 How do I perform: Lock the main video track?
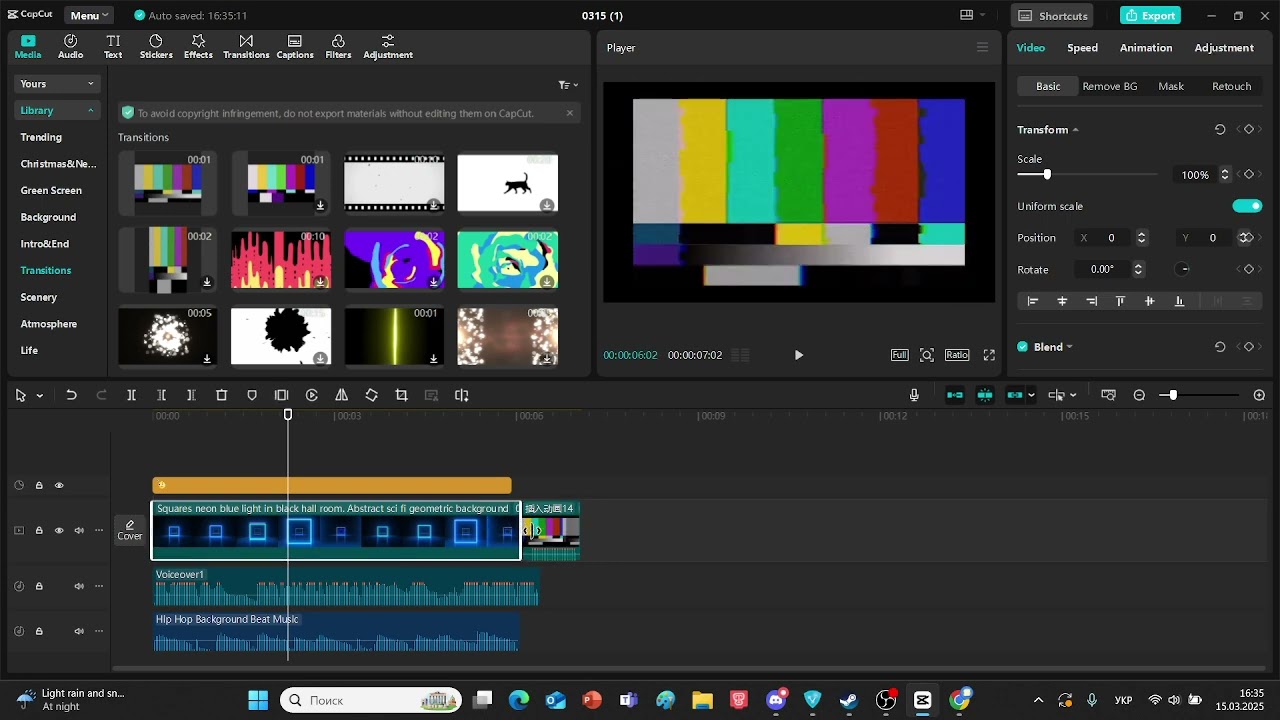click(39, 531)
